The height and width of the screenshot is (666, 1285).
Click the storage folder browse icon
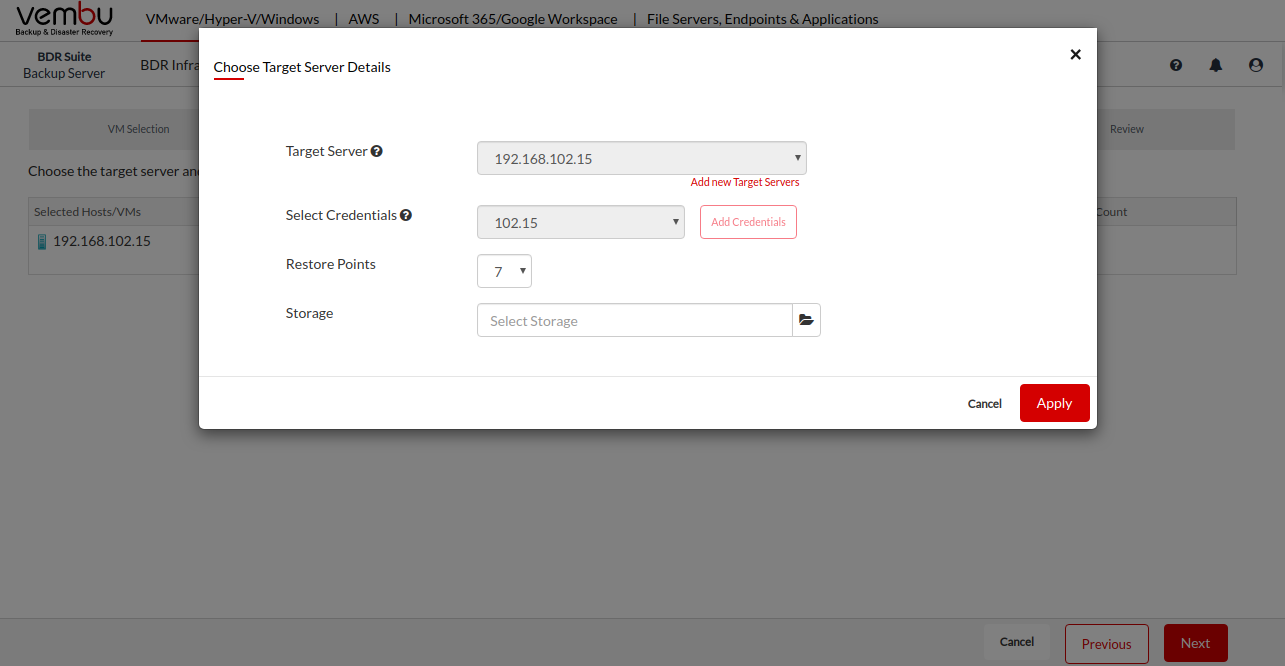[x=806, y=321]
